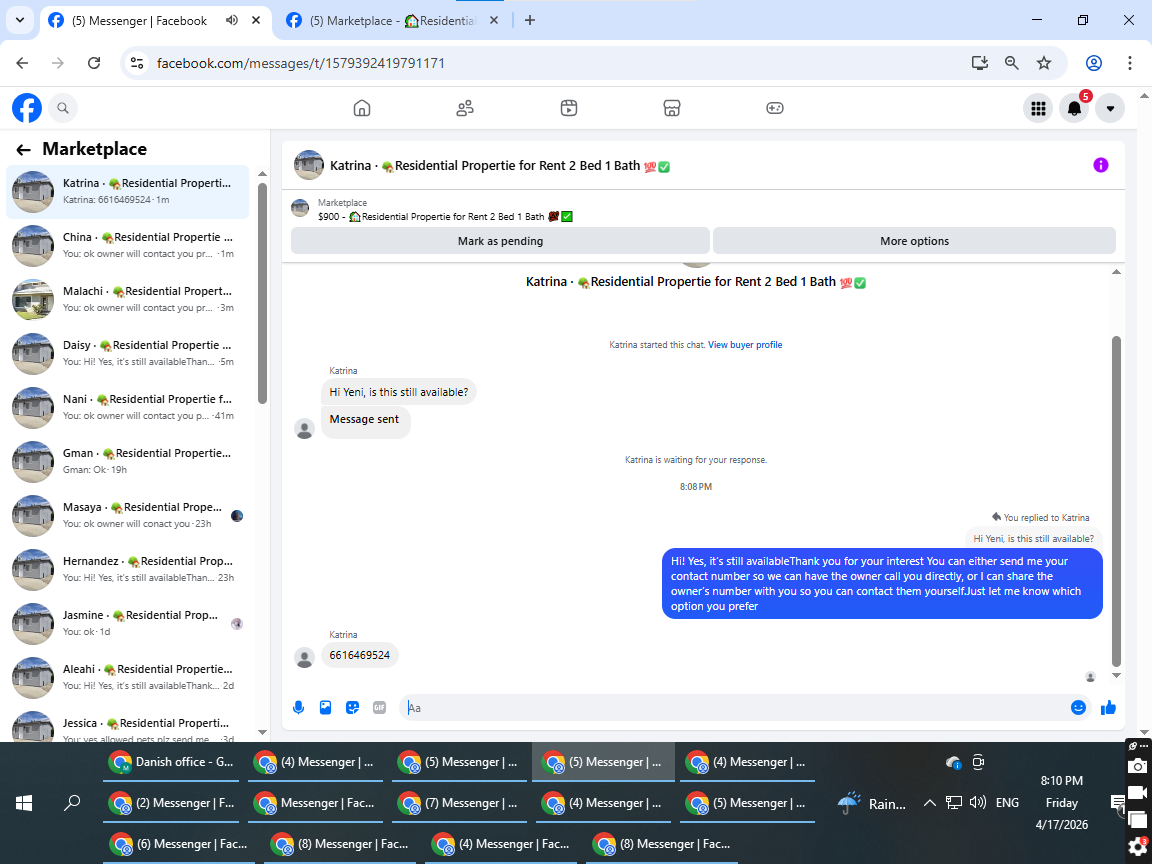Go back from Marketplace chats list
This screenshot has width=1152, height=864.
(x=24, y=150)
